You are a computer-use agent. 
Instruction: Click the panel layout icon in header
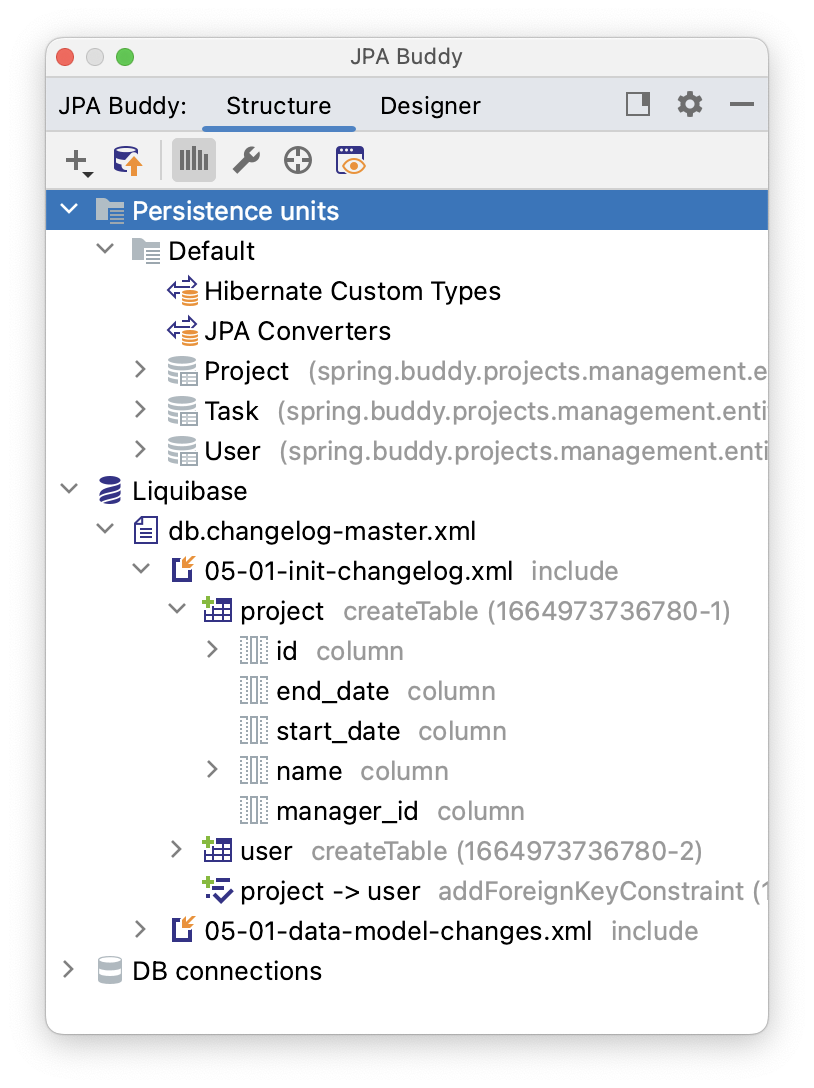click(638, 105)
